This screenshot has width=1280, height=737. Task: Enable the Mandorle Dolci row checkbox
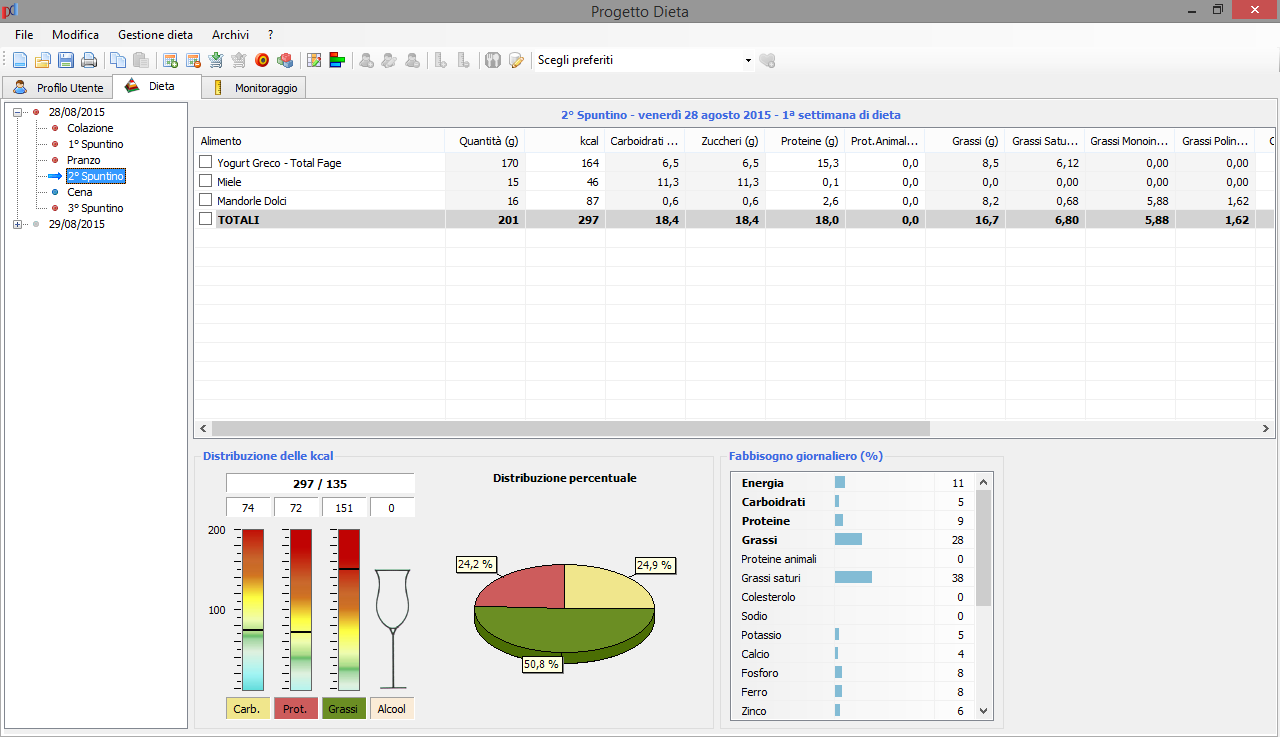point(205,200)
